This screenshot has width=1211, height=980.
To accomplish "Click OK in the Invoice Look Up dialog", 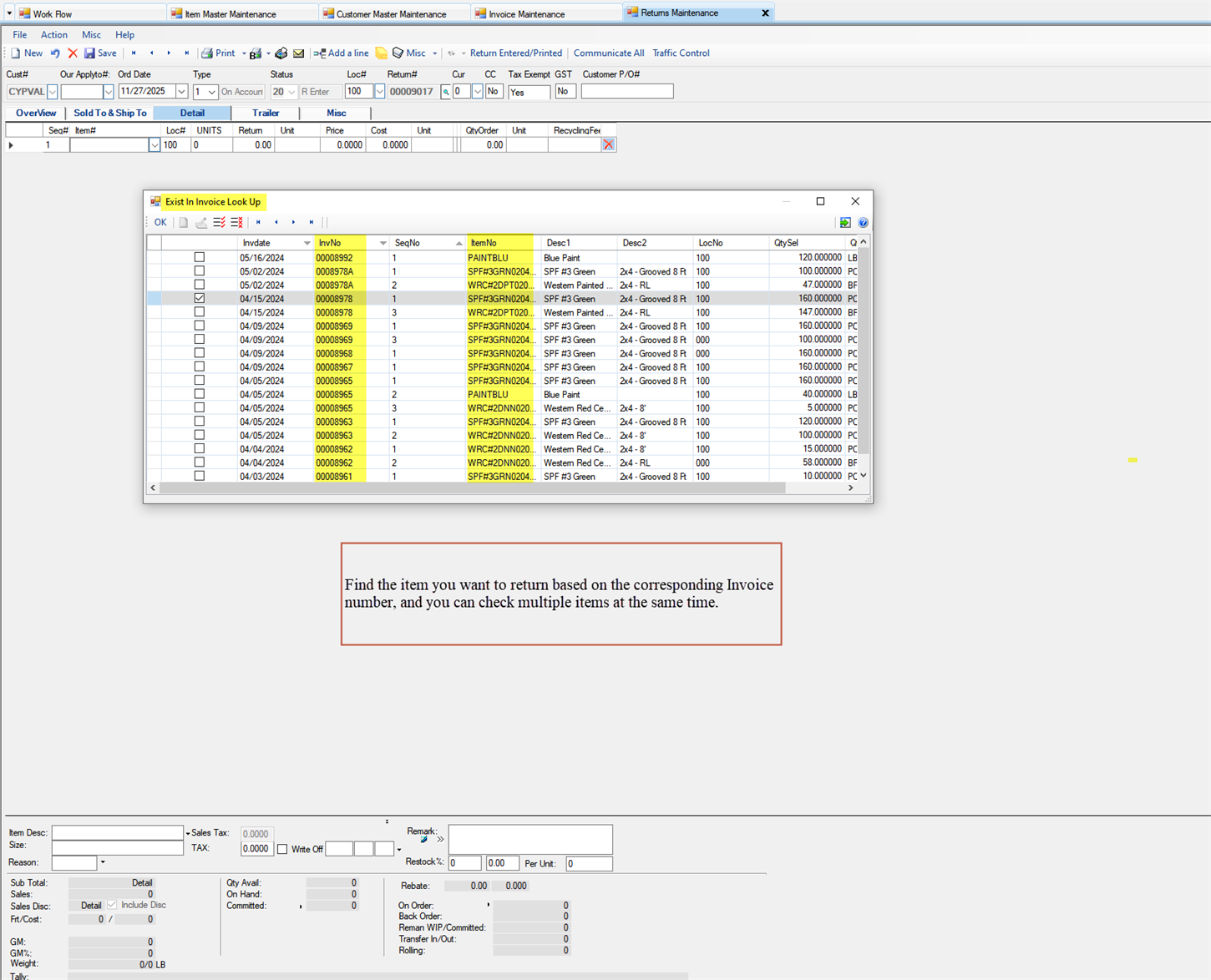I will (160, 223).
